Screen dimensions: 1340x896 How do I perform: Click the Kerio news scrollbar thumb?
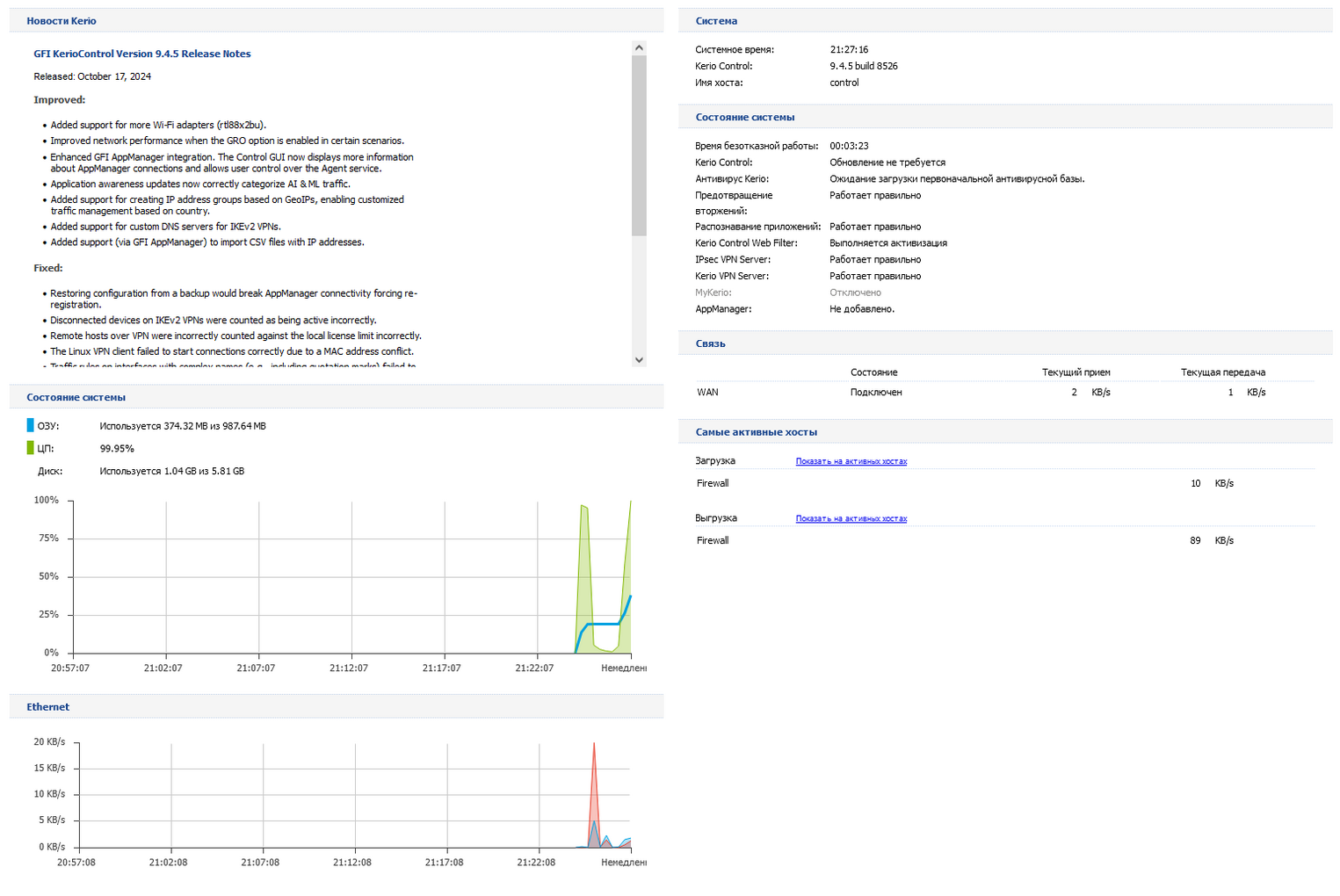pos(639,145)
